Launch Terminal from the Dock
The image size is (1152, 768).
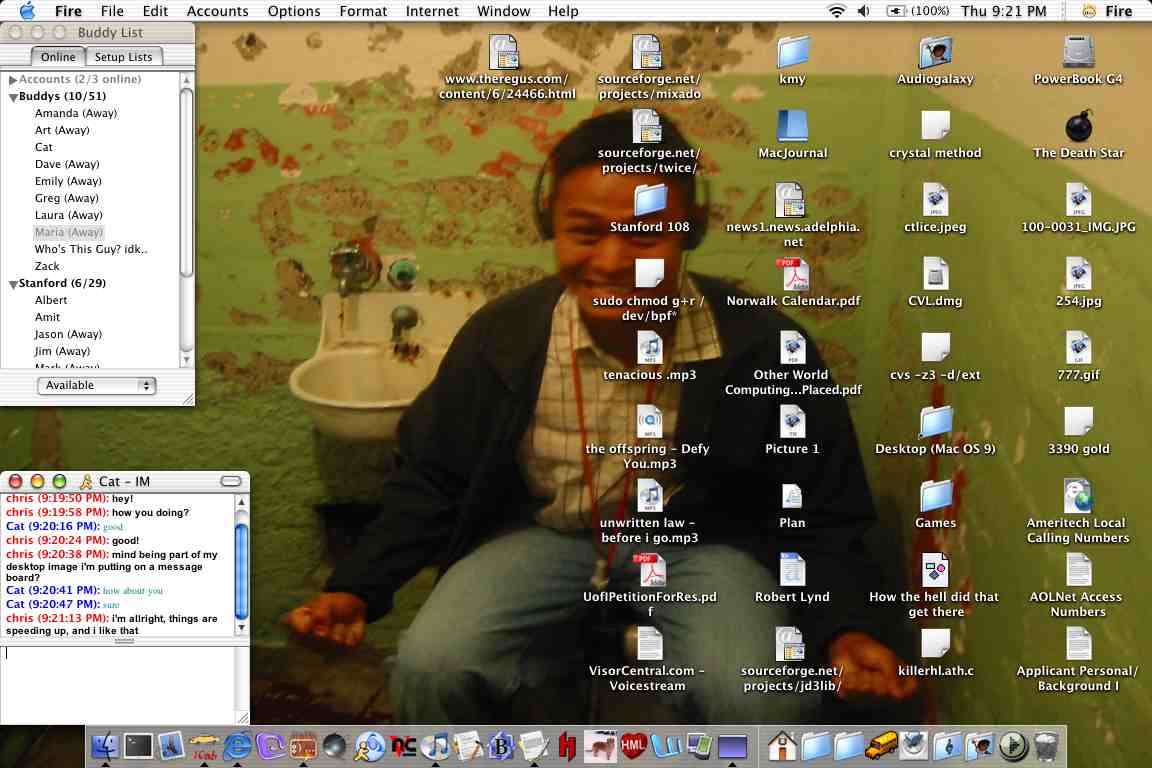tap(137, 746)
